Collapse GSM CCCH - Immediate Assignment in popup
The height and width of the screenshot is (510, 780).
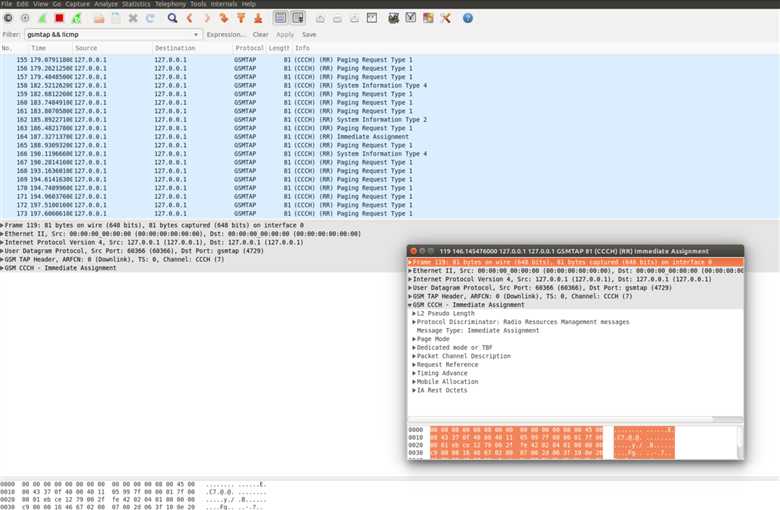point(411,305)
